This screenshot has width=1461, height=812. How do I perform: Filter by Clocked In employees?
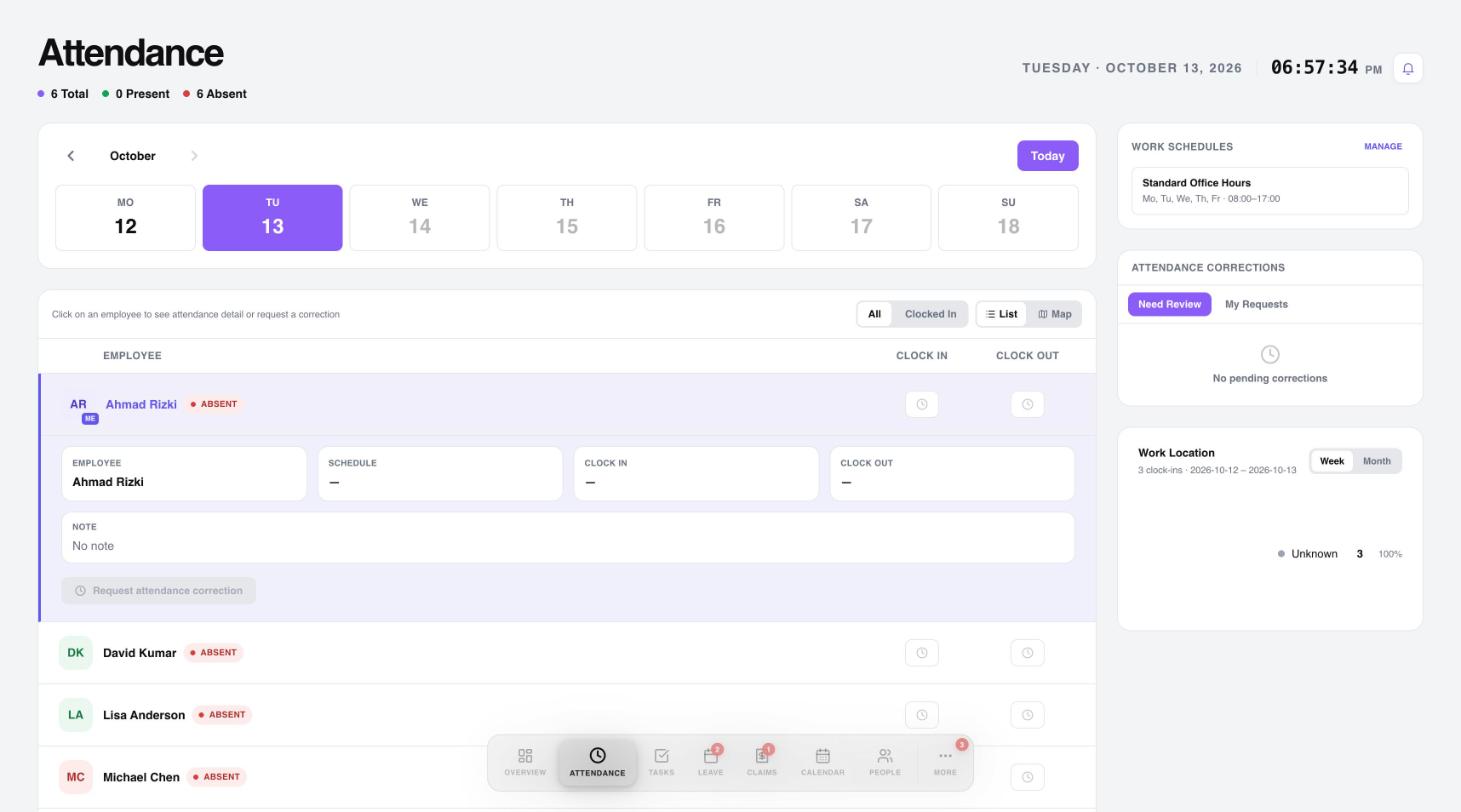[x=930, y=314]
